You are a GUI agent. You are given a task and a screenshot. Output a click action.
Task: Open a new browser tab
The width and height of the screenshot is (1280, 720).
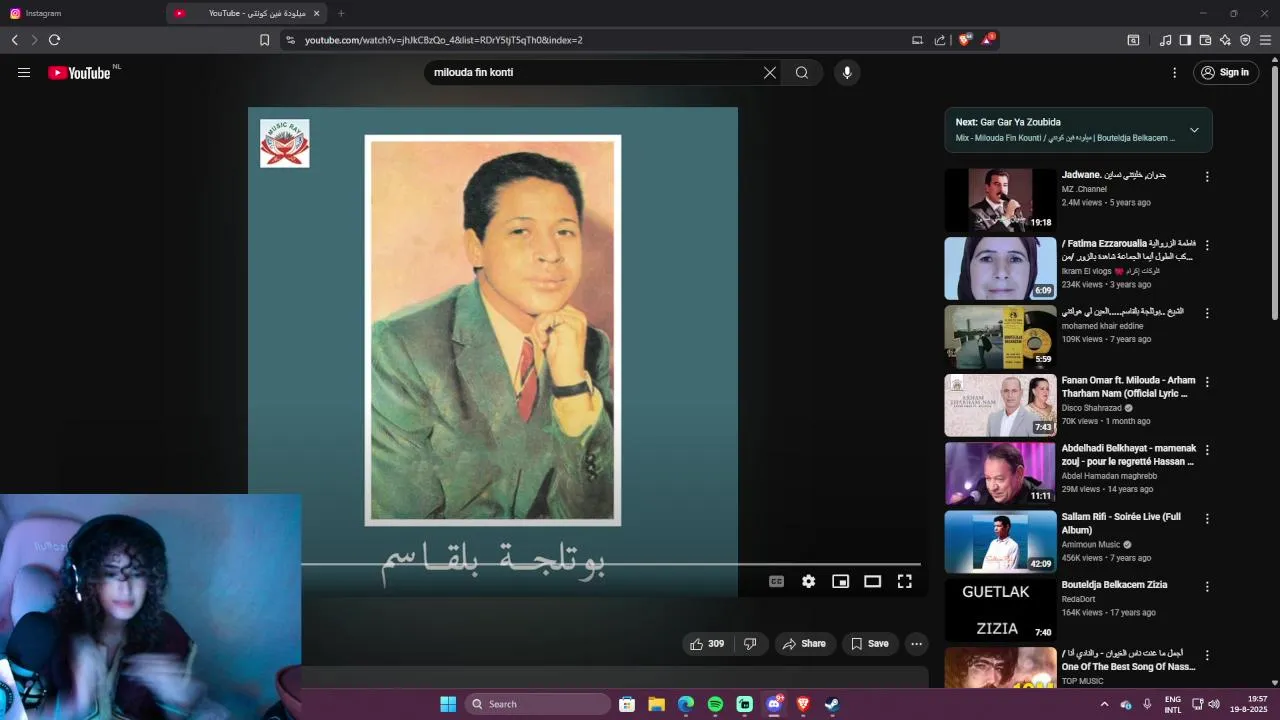(x=341, y=13)
